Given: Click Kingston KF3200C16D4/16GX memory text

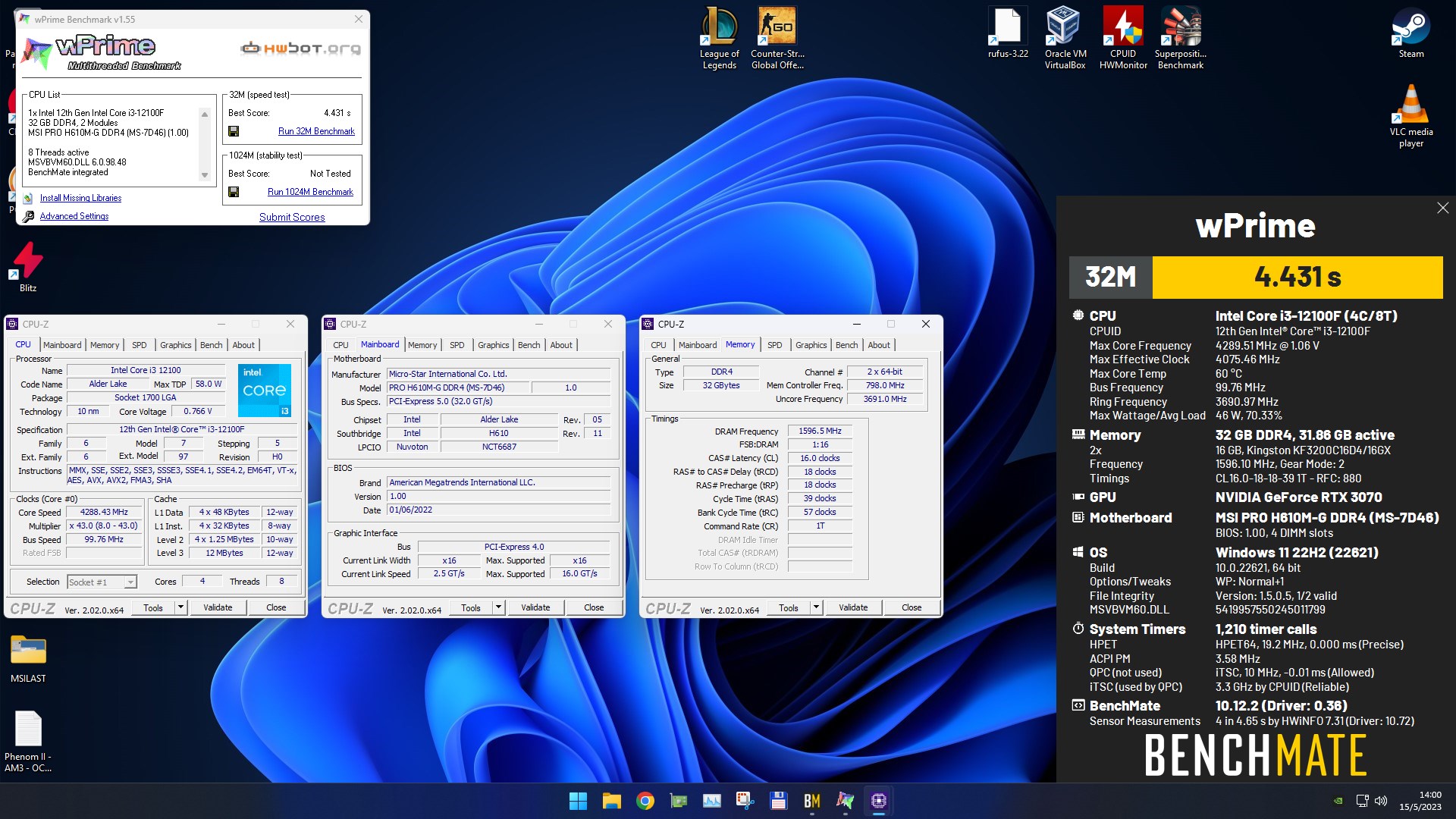Looking at the screenshot, I should (x=1303, y=450).
